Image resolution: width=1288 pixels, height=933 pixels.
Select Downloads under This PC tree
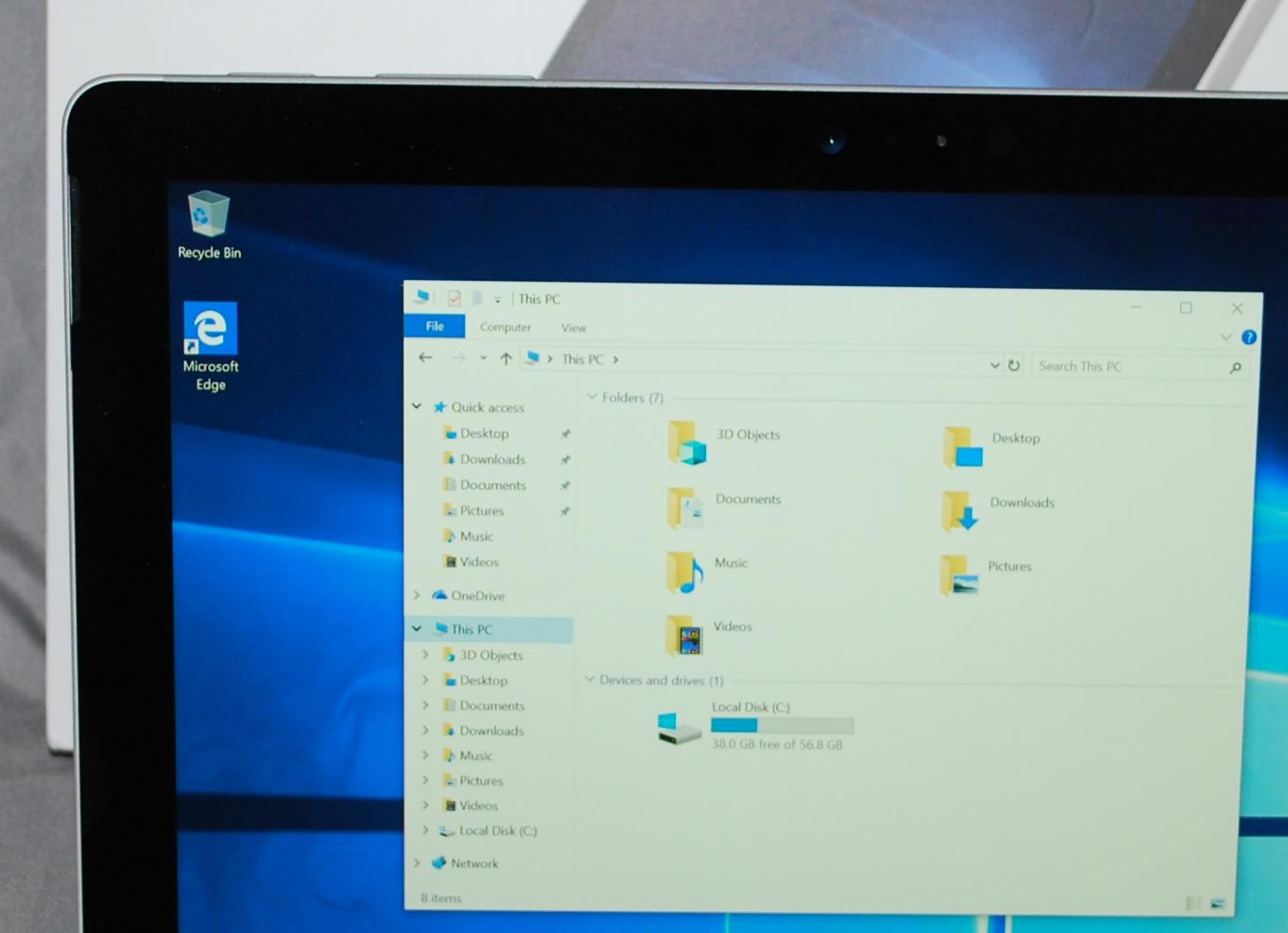[x=492, y=731]
